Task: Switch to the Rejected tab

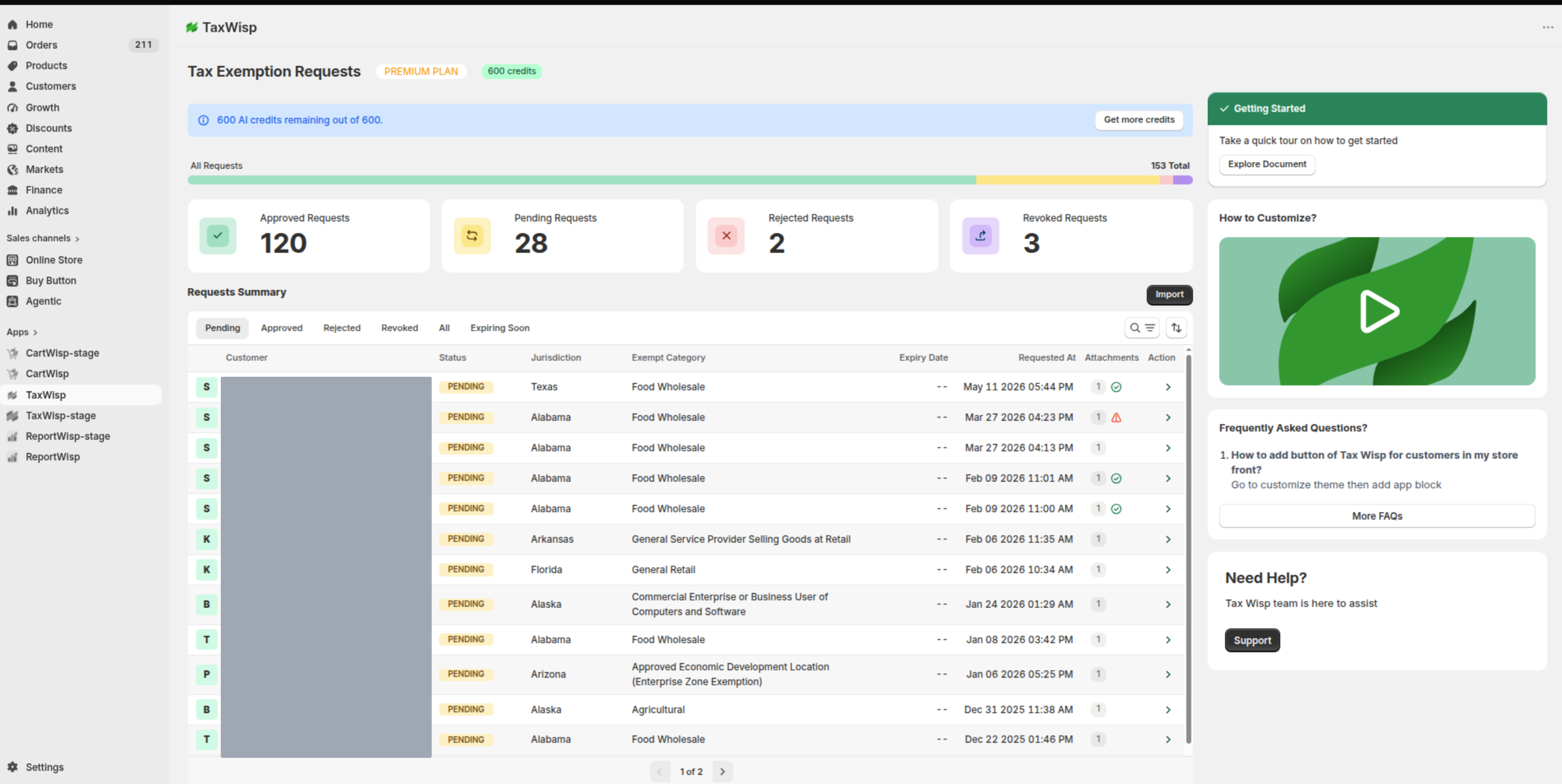Action: click(341, 328)
